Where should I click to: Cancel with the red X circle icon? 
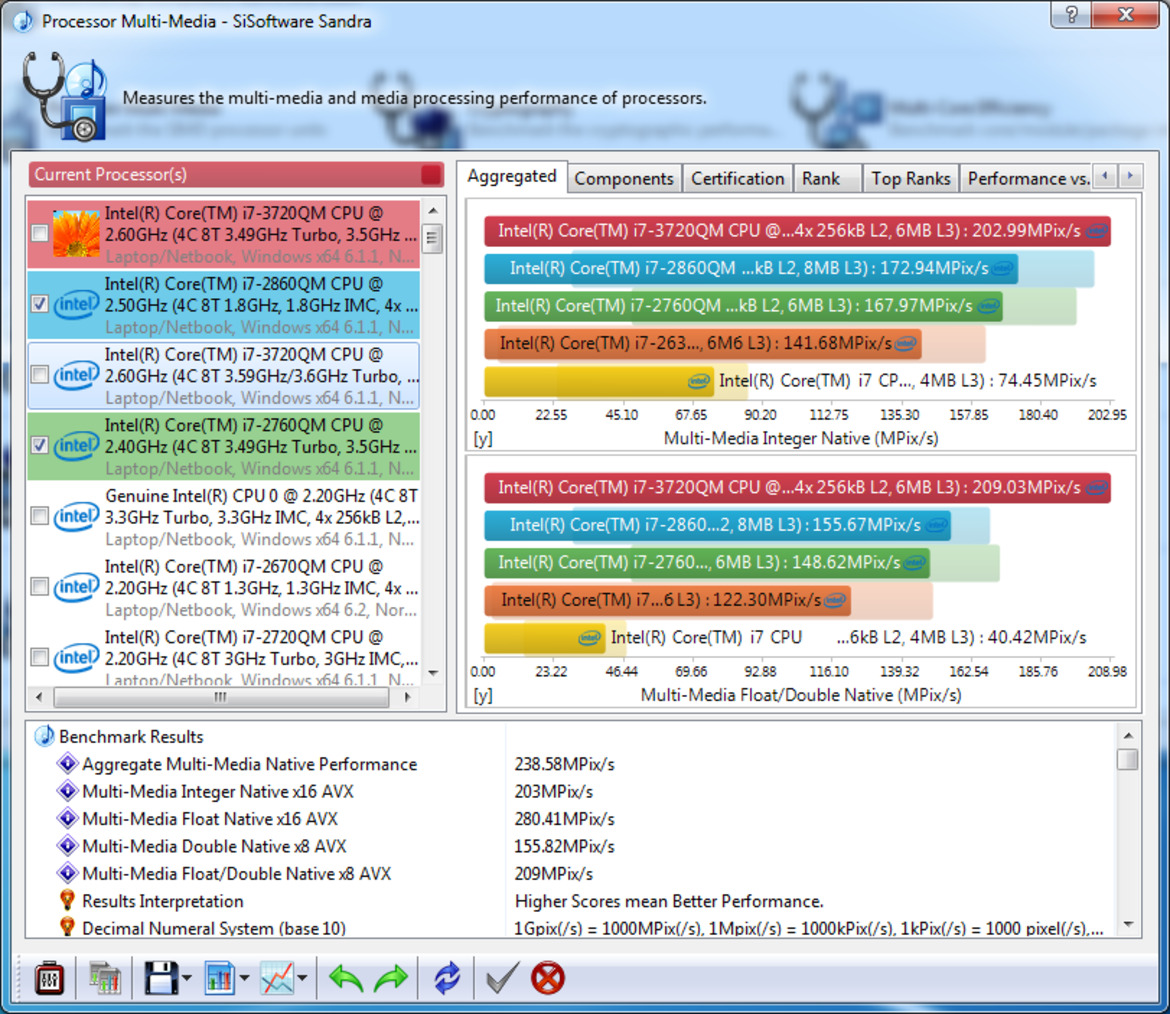tap(548, 978)
